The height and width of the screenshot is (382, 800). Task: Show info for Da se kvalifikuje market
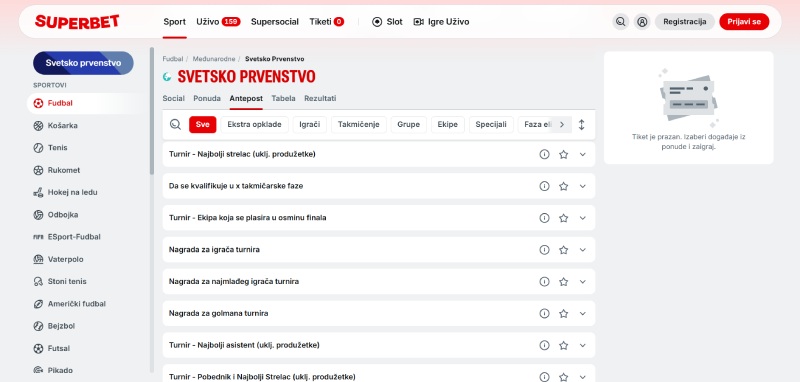[x=544, y=186]
